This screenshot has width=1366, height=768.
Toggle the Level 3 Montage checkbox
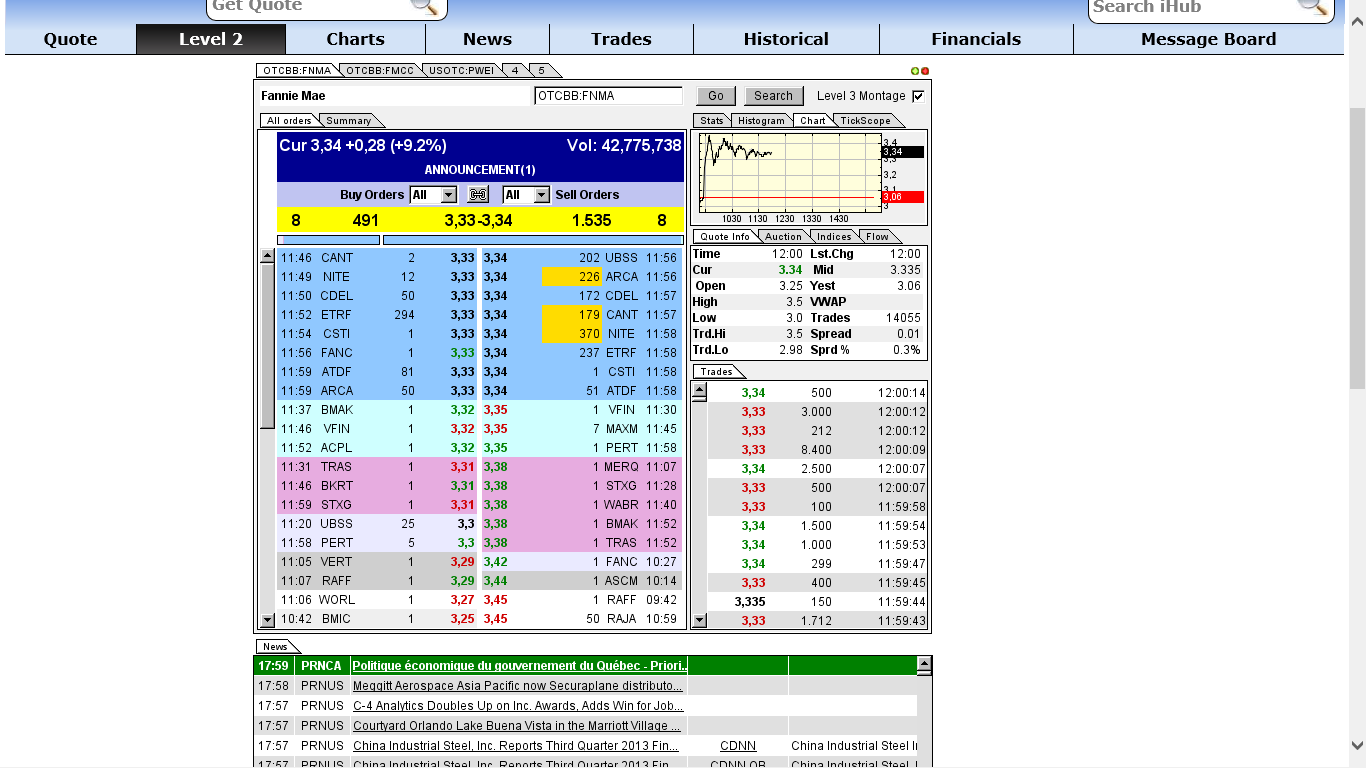coord(918,96)
